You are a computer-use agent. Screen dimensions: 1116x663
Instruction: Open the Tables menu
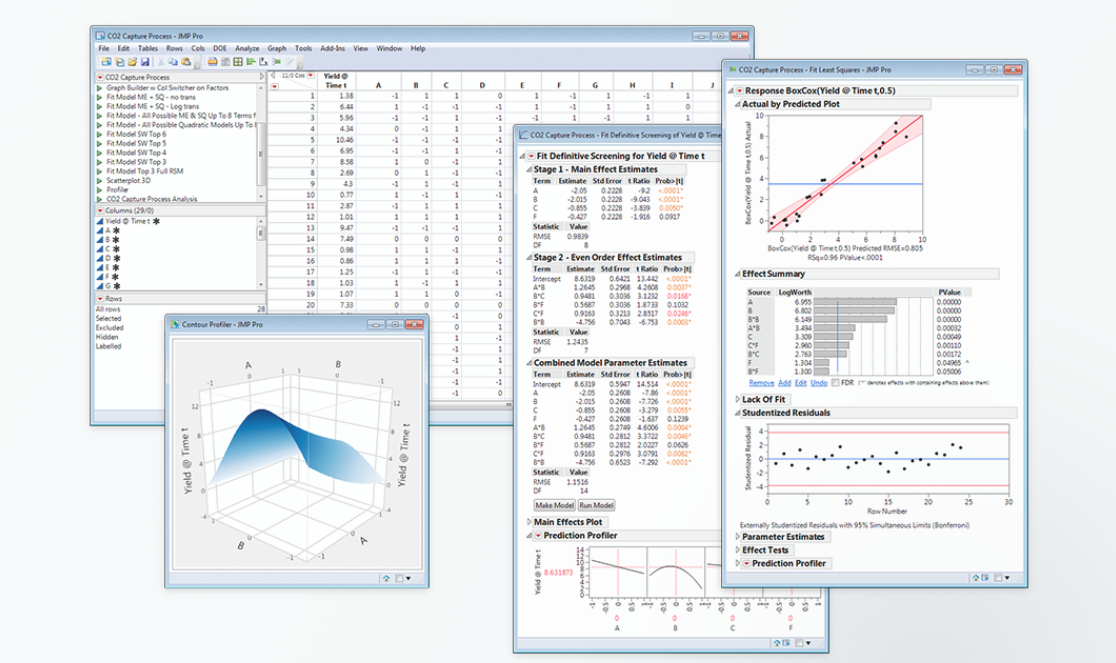[147, 48]
